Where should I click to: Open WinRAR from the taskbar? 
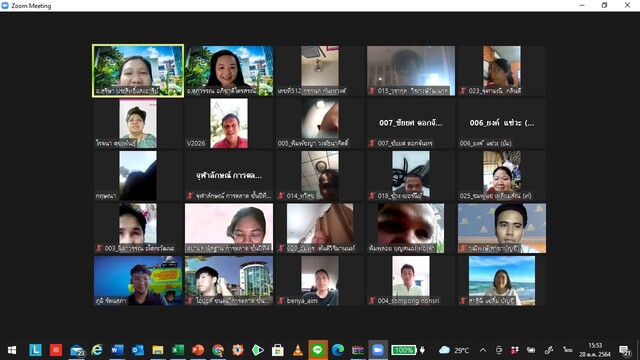coord(358,350)
